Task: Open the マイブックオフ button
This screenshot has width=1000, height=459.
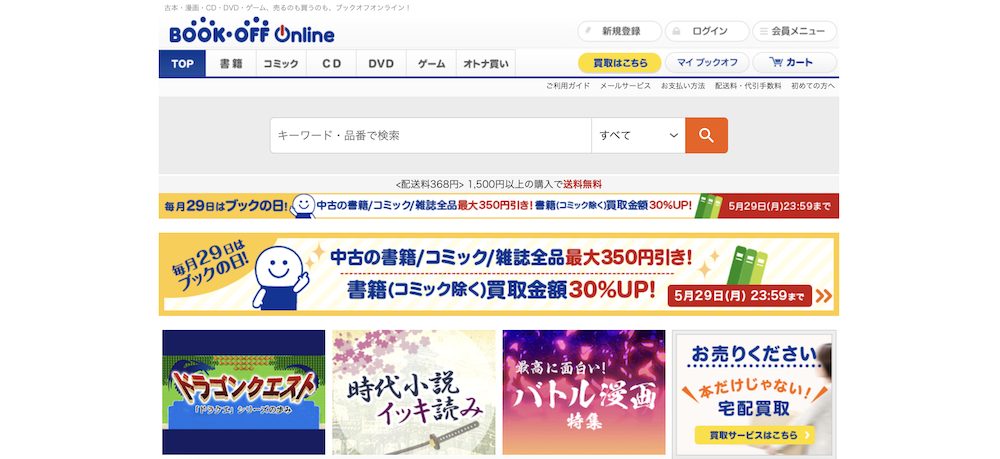Action: (707, 62)
